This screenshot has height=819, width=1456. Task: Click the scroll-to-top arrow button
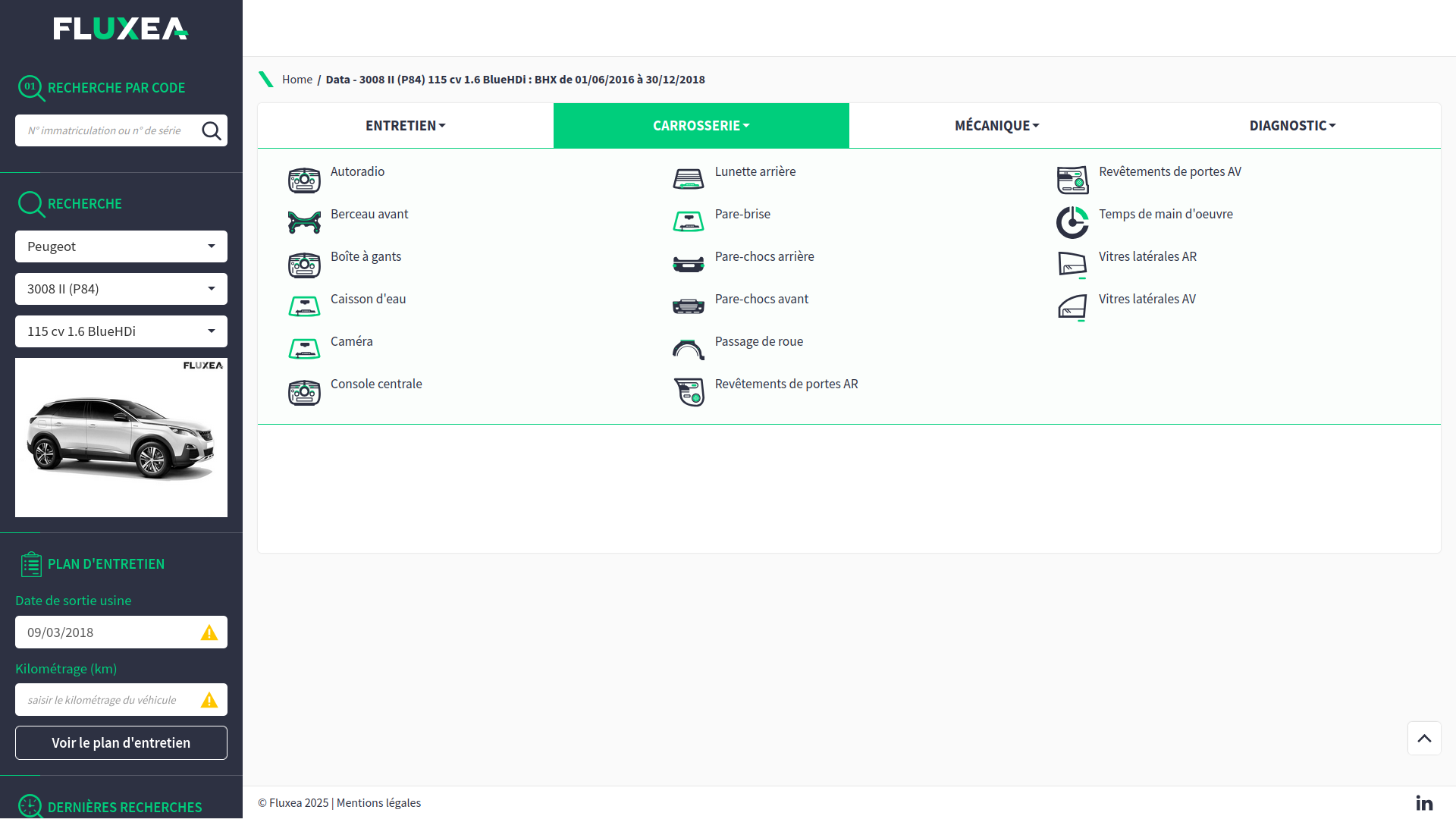pos(1425,739)
